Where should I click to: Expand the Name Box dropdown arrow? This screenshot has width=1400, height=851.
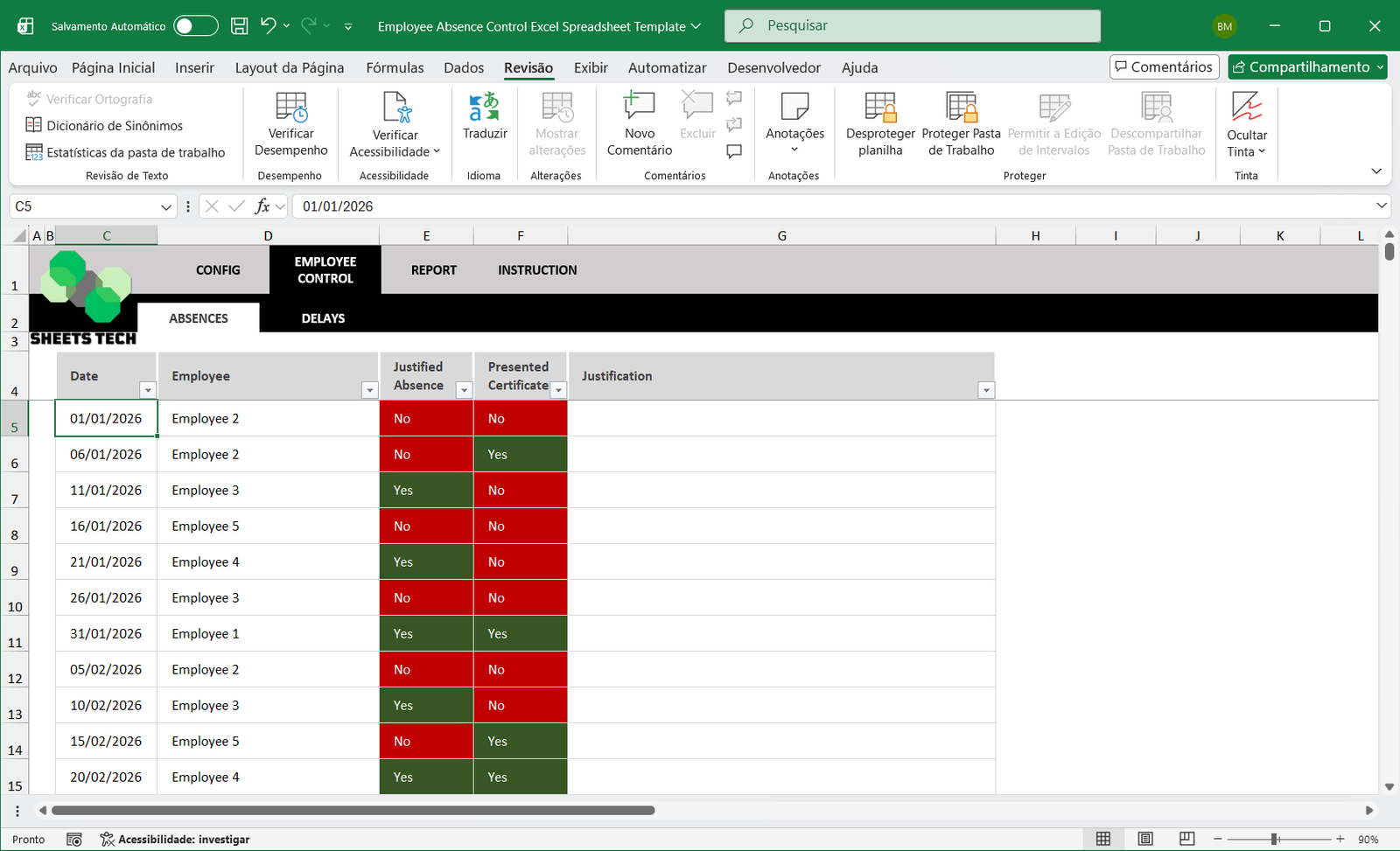(166, 206)
